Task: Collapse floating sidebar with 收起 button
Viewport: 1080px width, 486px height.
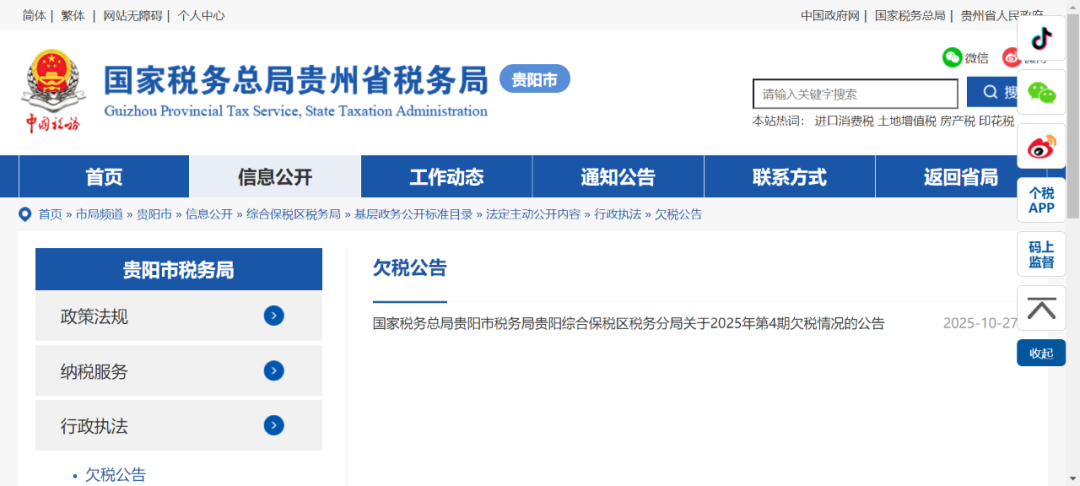Action: [1041, 353]
